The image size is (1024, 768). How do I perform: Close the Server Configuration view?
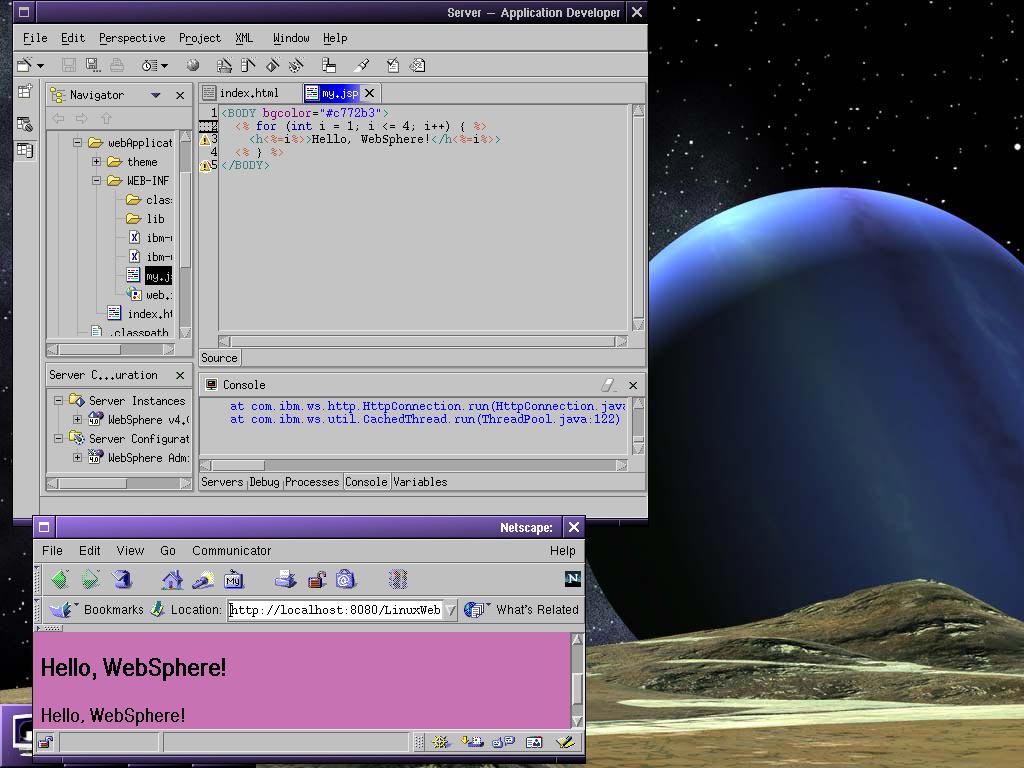180,376
